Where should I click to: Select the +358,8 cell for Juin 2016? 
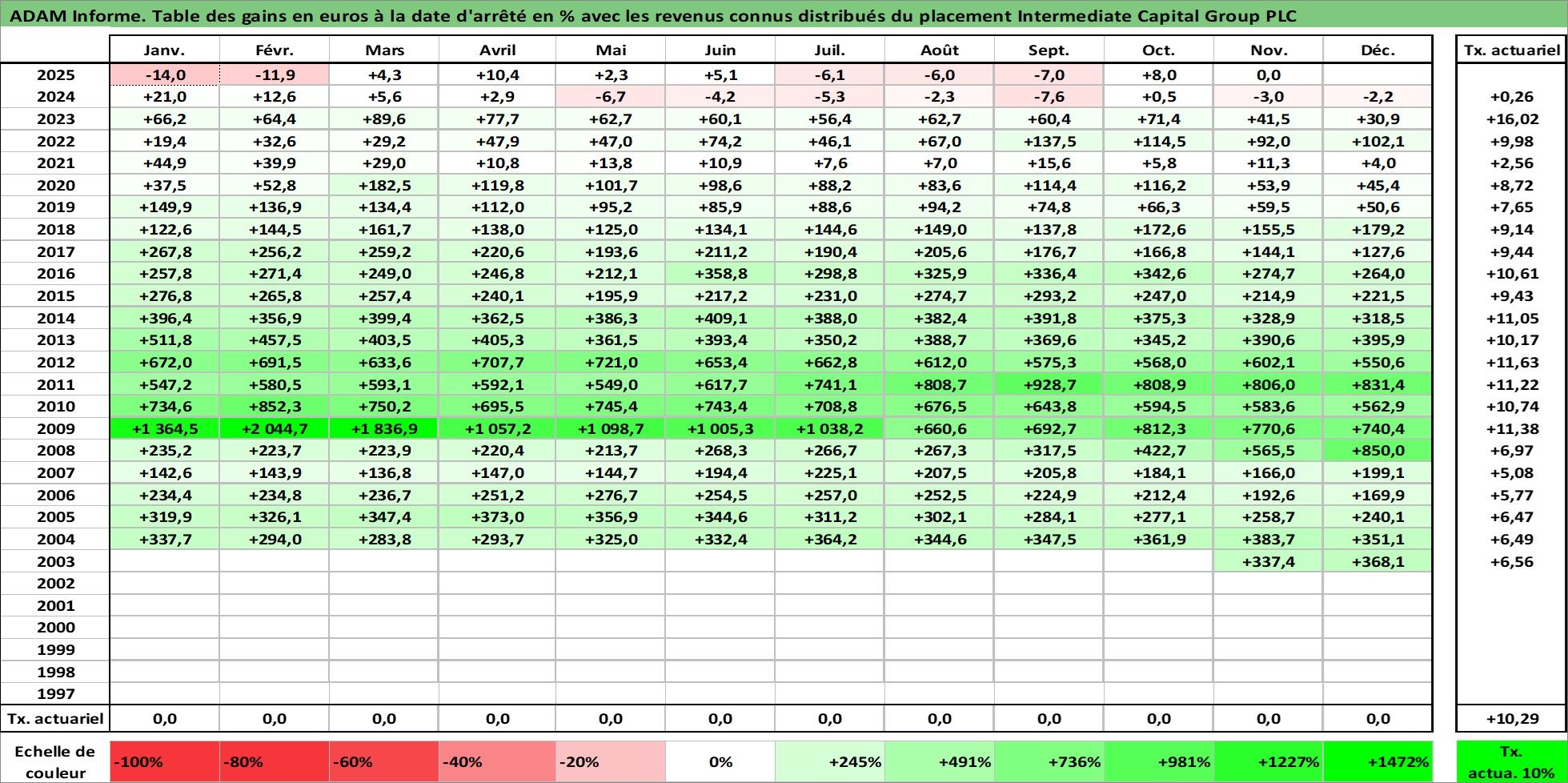point(720,274)
